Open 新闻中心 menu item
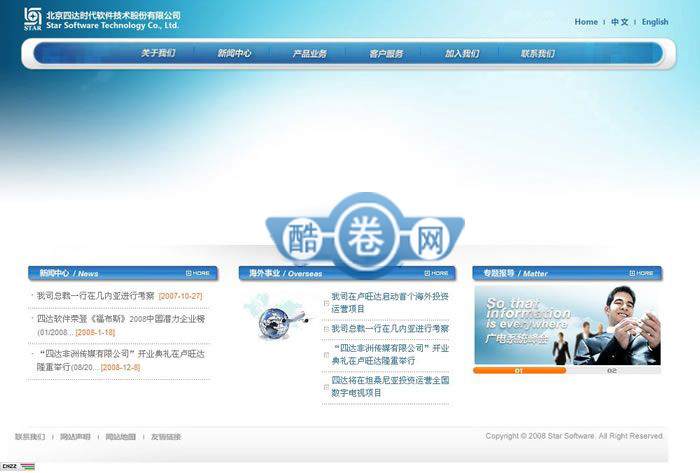 pos(234,54)
